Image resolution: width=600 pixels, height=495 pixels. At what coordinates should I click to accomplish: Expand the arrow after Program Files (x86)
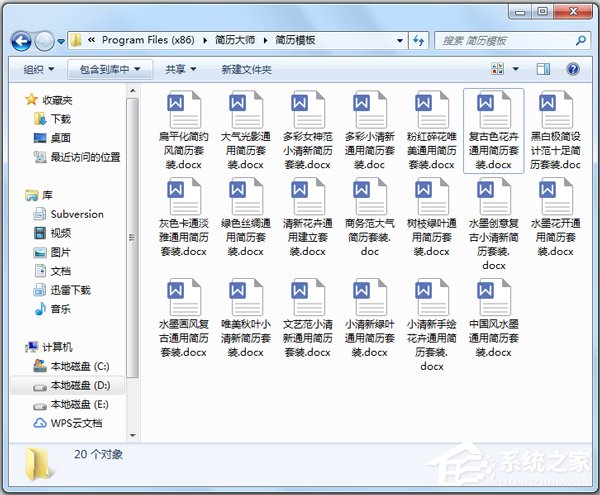click(x=205, y=41)
